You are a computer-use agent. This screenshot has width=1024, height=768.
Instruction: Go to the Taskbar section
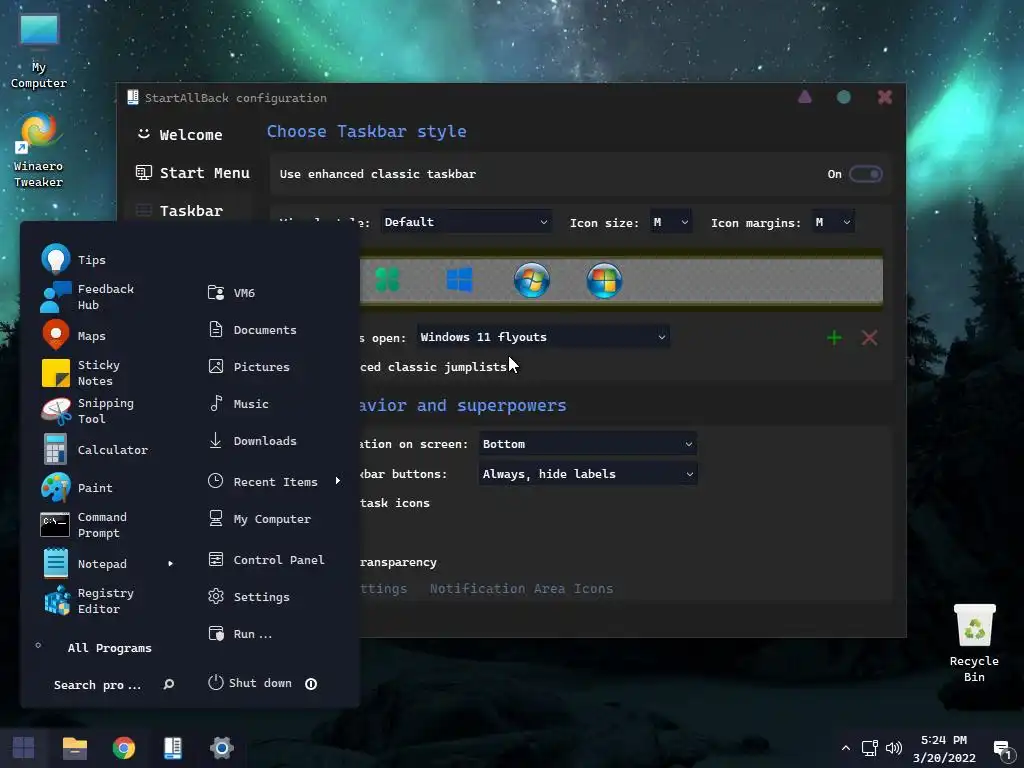[180, 211]
